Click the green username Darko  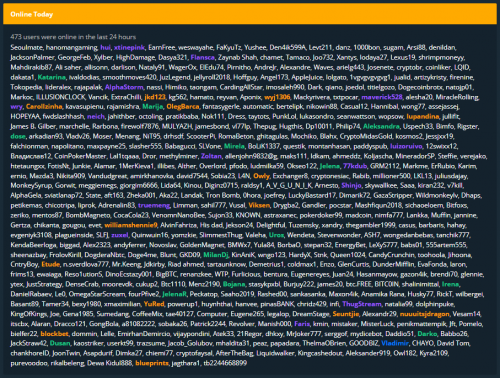point(427,334)
